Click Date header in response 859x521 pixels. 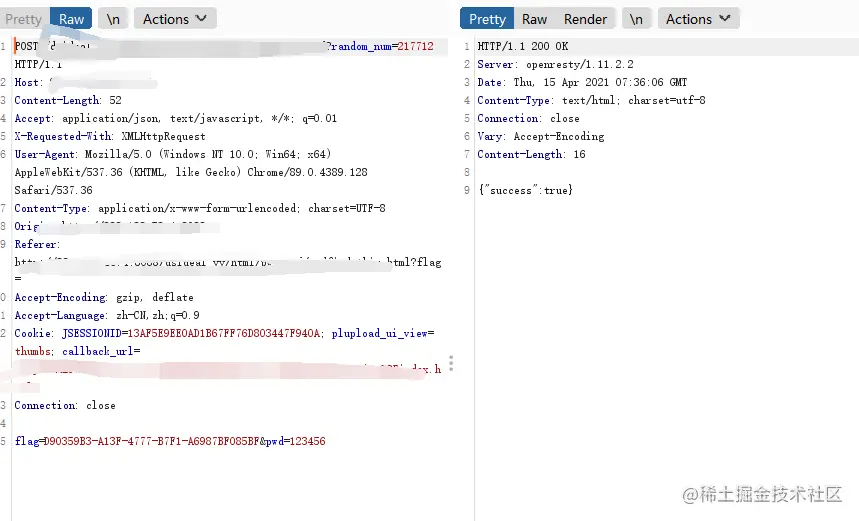click(x=582, y=83)
